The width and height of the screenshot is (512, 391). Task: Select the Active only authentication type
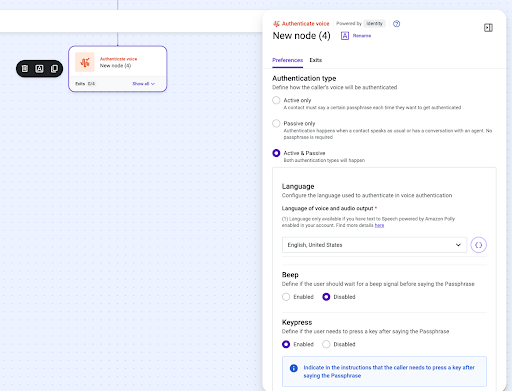click(x=276, y=100)
